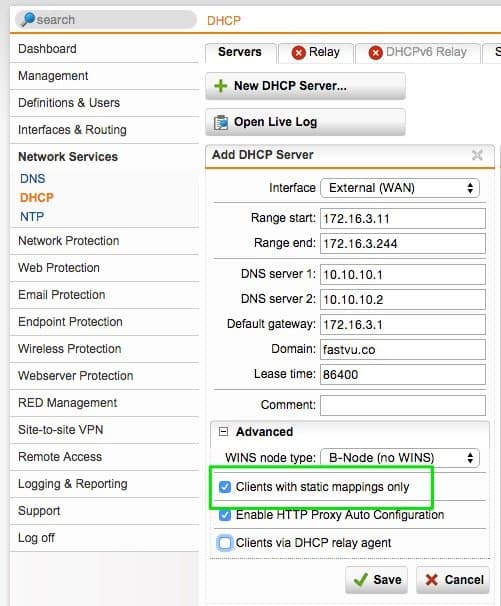Click the red X icon on Relay tab
This screenshot has width=501, height=606.
pyautogui.click(x=298, y=53)
